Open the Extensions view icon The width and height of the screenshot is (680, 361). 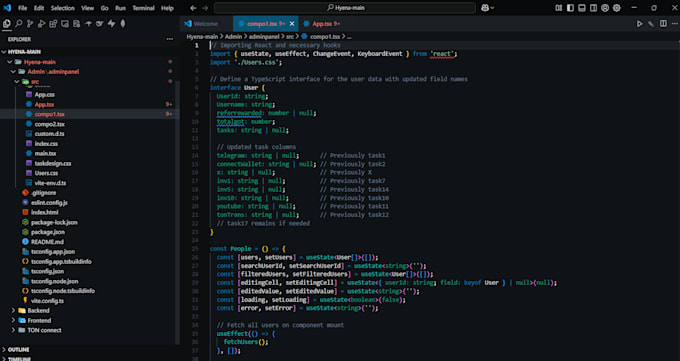tap(53, 24)
